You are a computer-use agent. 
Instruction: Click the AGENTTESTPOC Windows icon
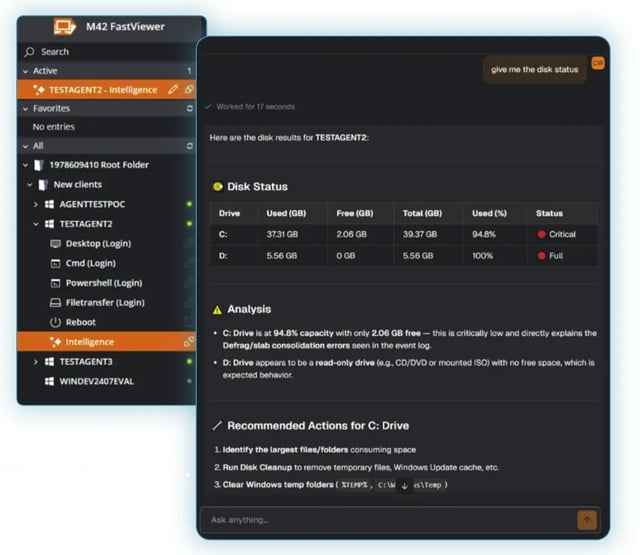point(49,204)
